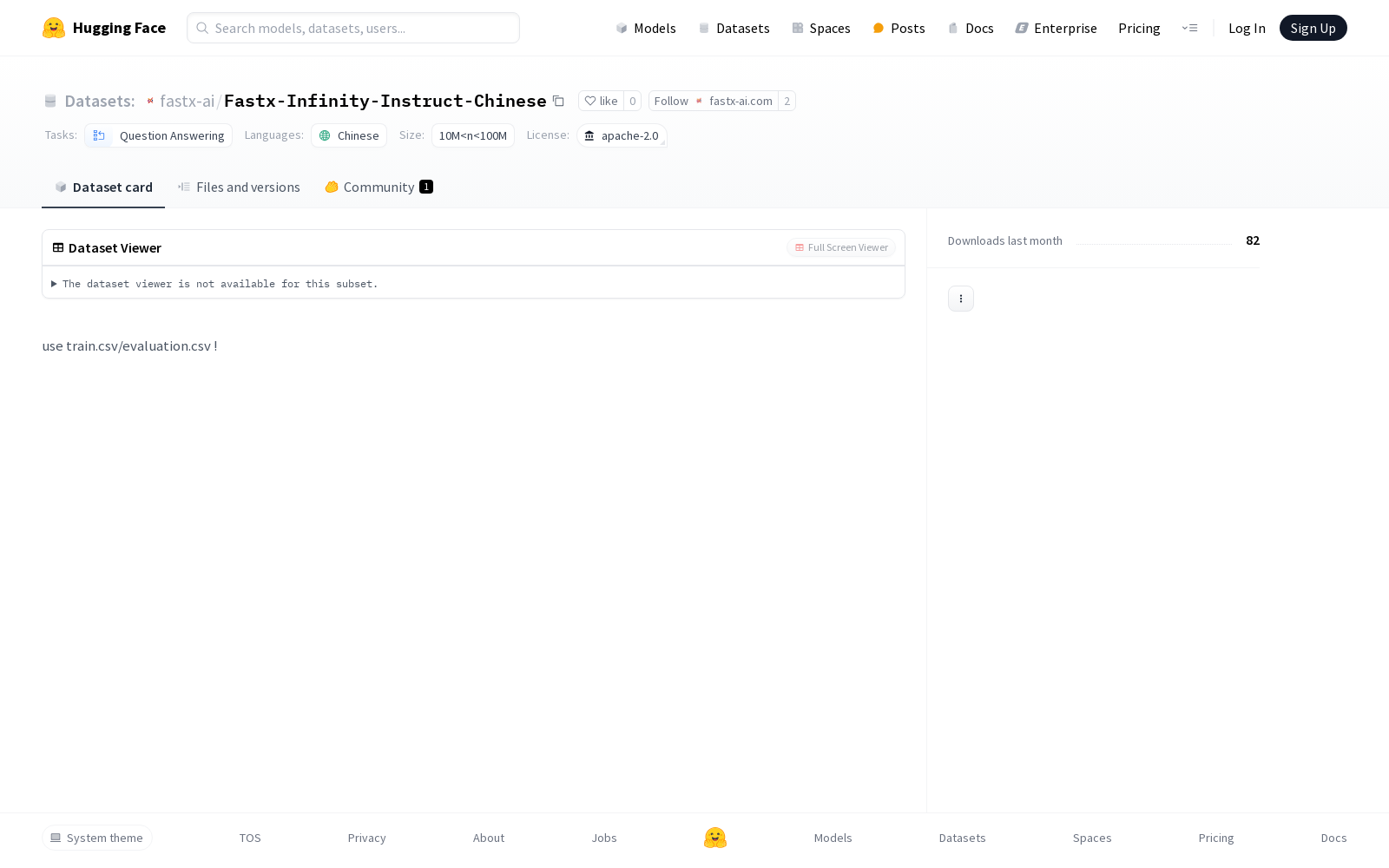Open the three-dot options menu in sidebar
This screenshot has height=868, width=1389.
tap(960, 299)
